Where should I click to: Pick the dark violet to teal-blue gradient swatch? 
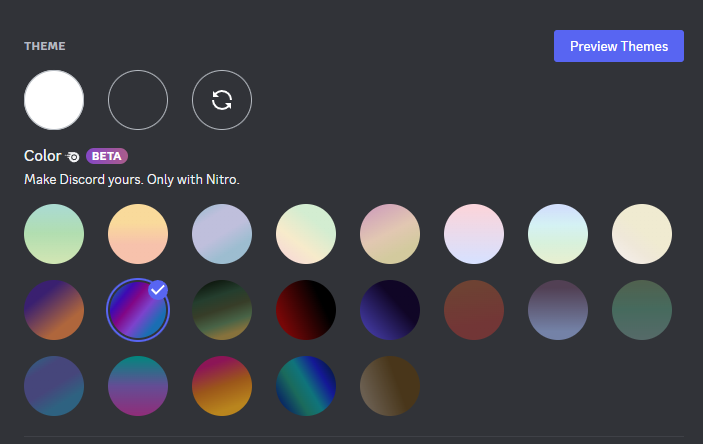click(54, 386)
